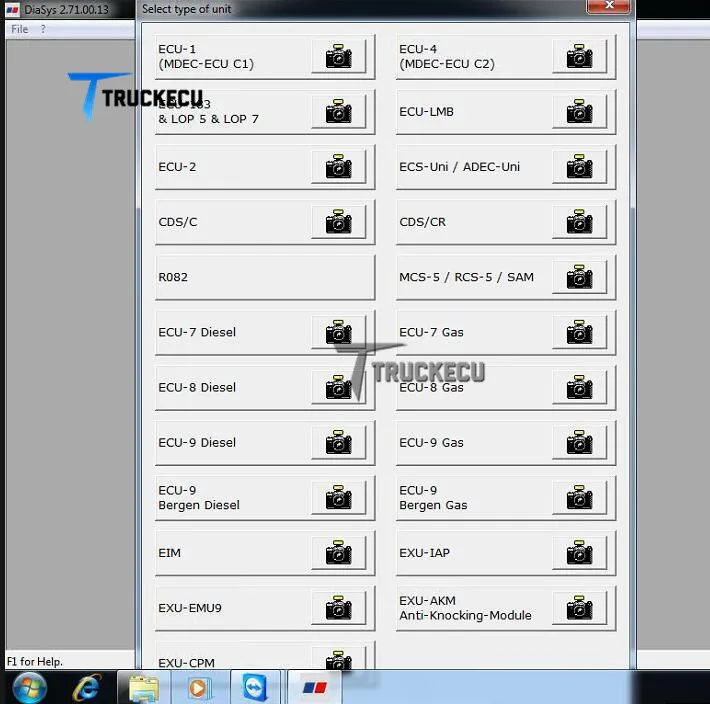Click camera icon next to EXU-EMU9
This screenshot has height=704, width=710.
338,608
